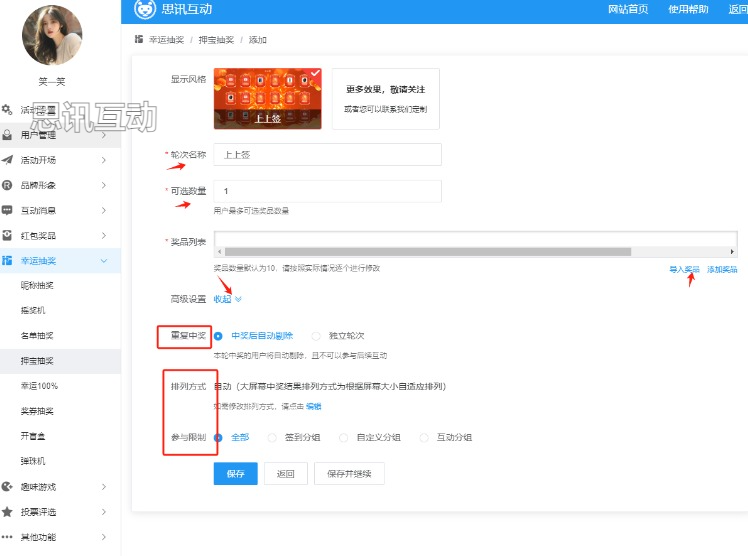Select 中奖后自动删除 radio option
748x556 pixels.
click(218, 336)
